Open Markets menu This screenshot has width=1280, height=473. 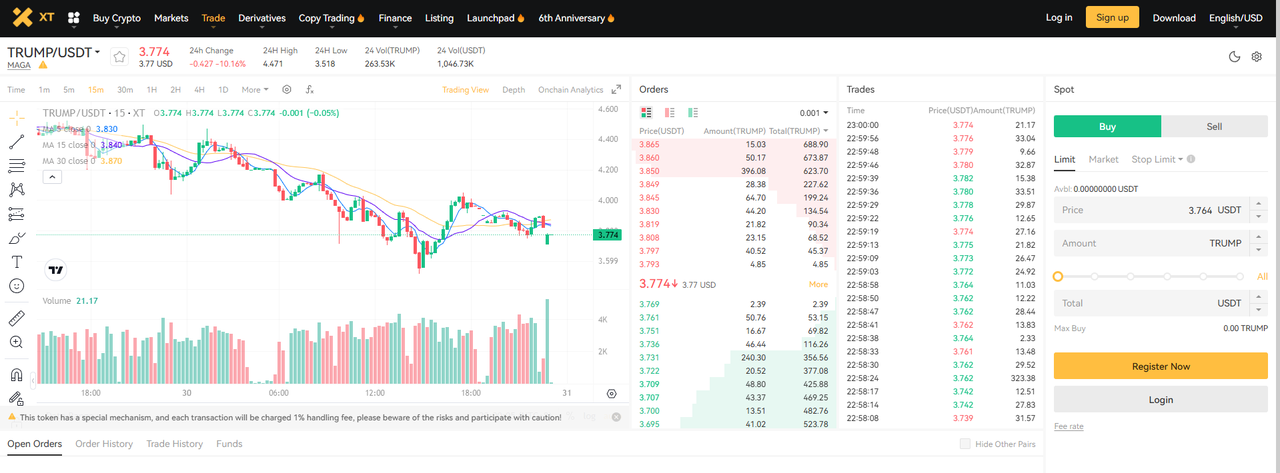tap(171, 18)
